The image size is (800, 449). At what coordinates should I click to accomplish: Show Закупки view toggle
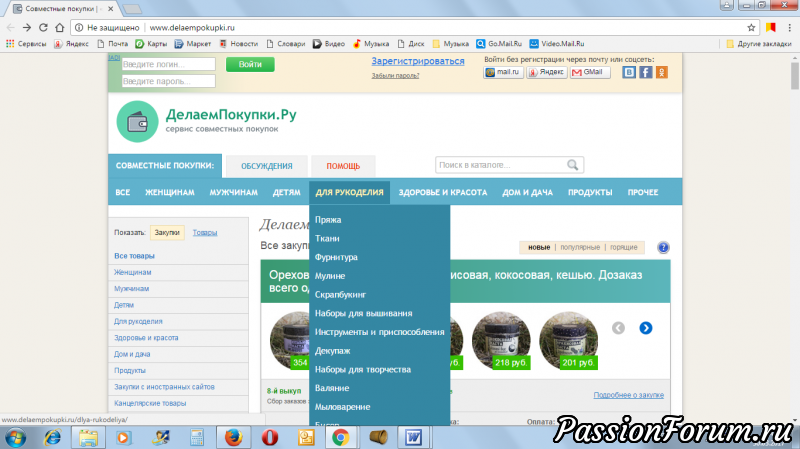coord(167,233)
